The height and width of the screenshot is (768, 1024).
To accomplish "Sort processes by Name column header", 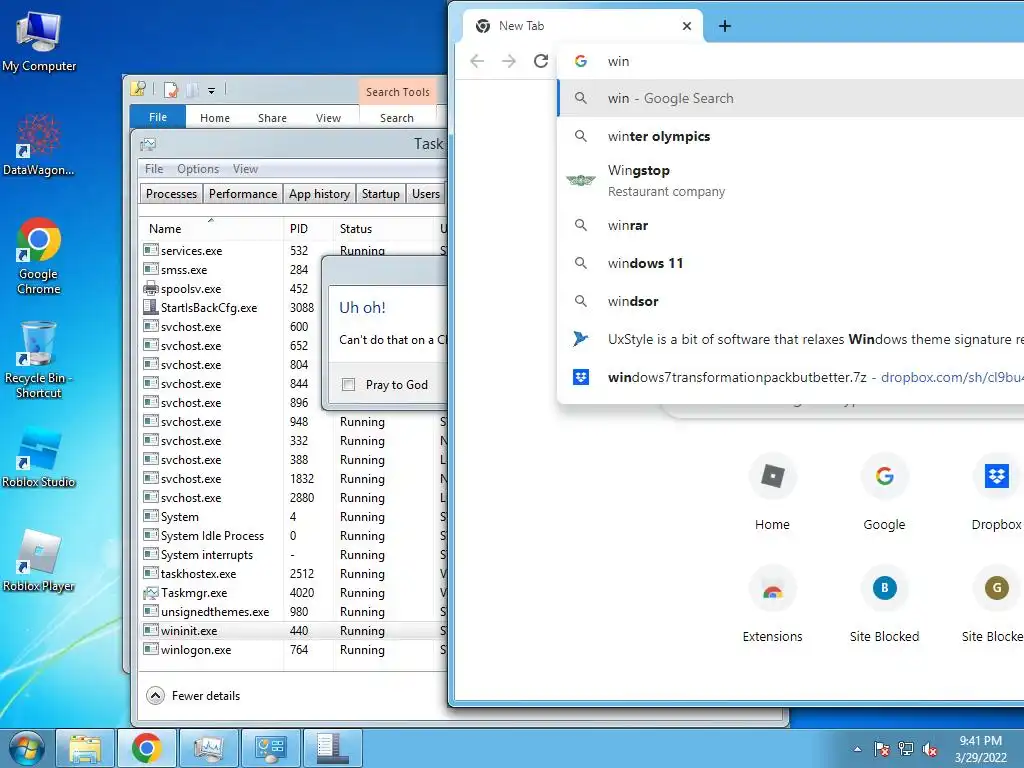I will [211, 229].
